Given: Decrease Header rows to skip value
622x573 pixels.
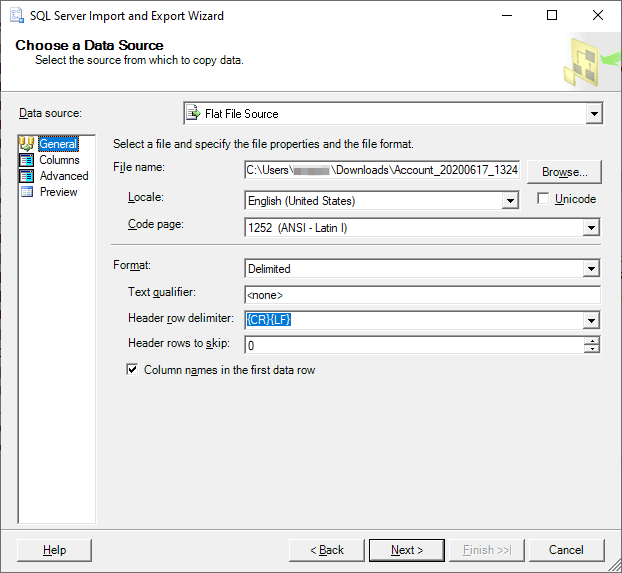Looking at the screenshot, I should 592,348.
